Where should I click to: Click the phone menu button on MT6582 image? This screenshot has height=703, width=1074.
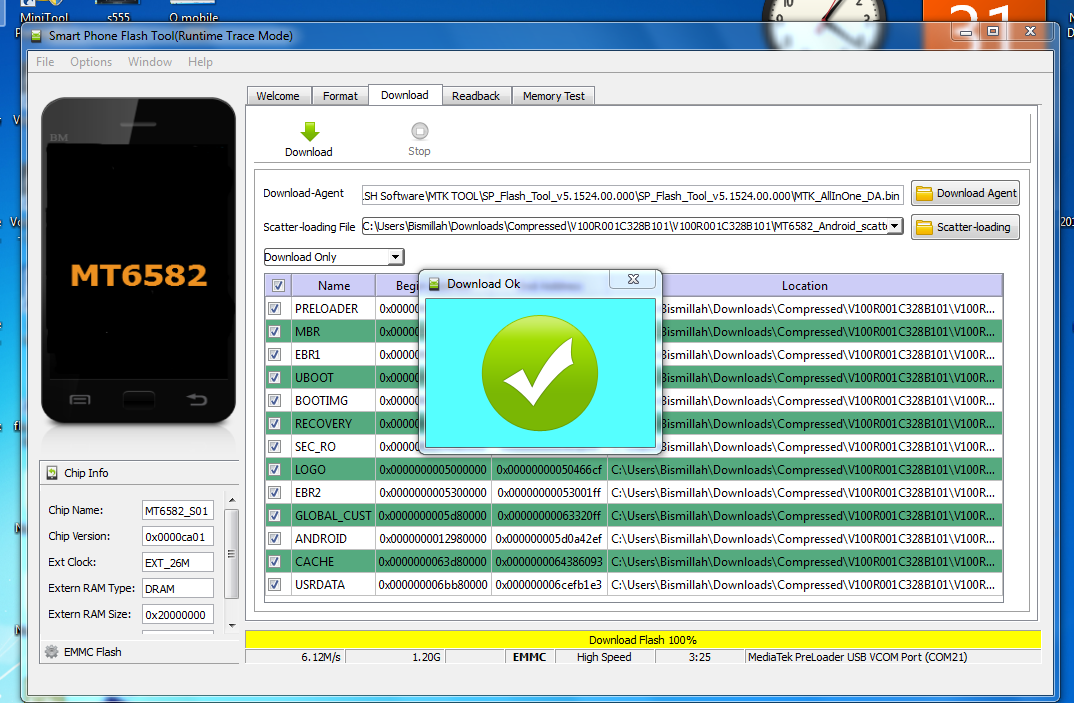pyautogui.click(x=80, y=399)
